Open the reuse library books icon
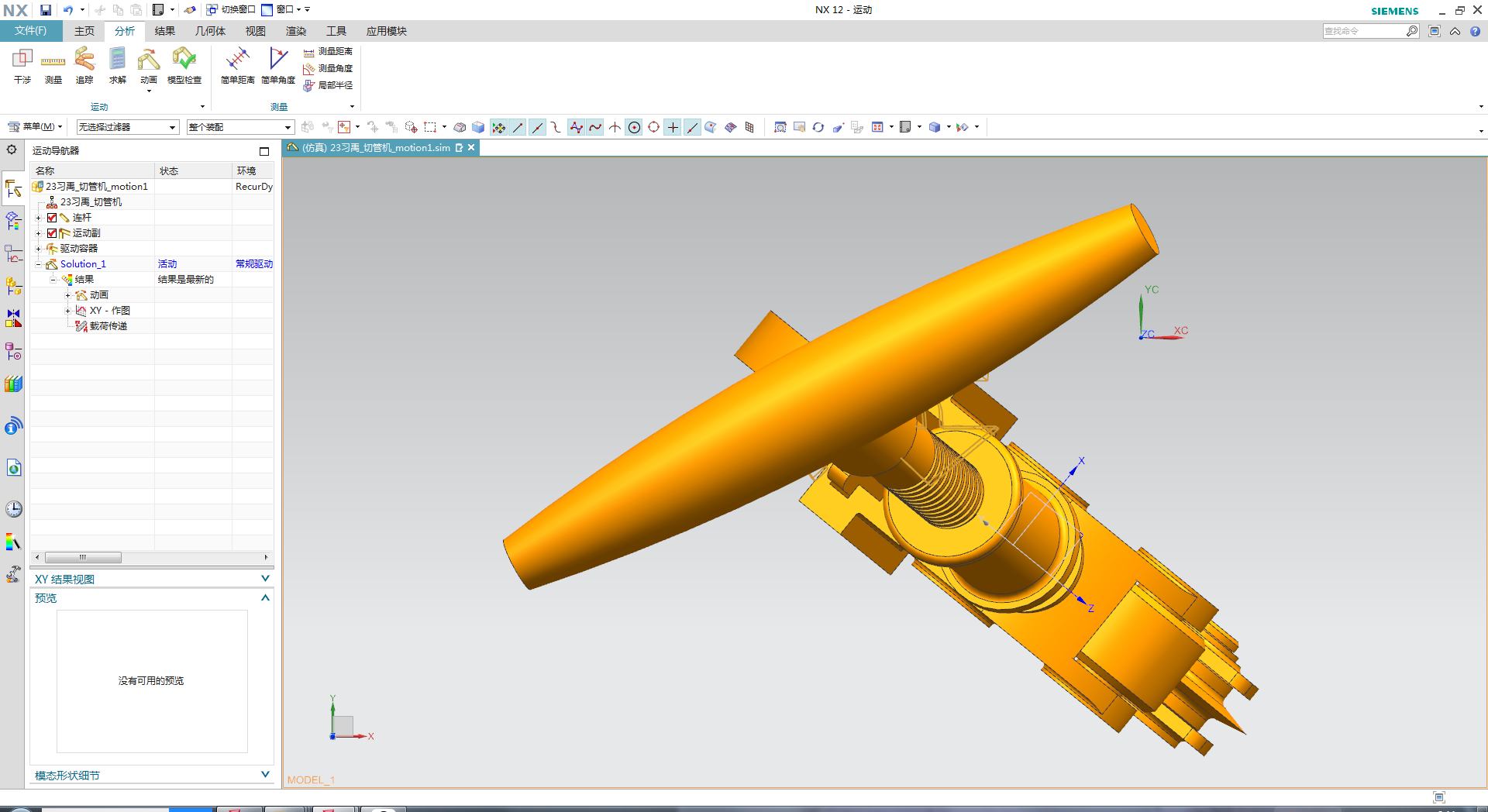 pyautogui.click(x=13, y=384)
